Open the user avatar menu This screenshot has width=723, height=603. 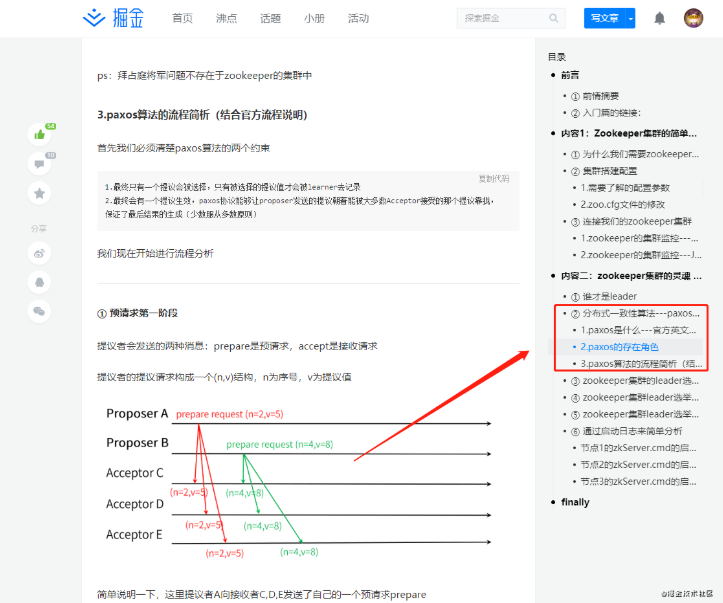click(x=693, y=18)
